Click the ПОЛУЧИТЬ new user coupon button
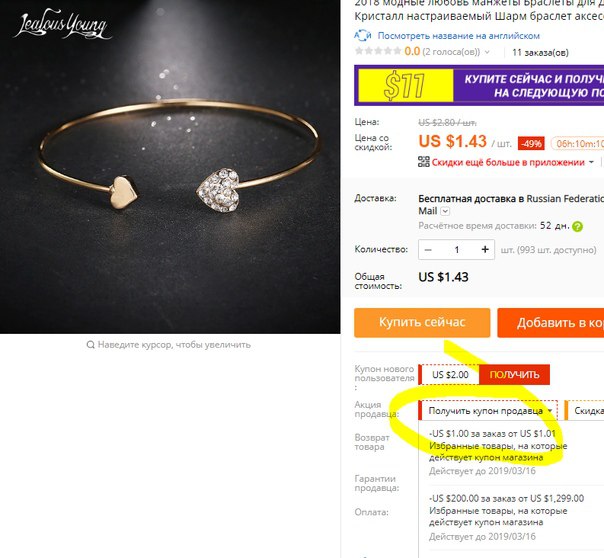The image size is (604, 558). 514,375
